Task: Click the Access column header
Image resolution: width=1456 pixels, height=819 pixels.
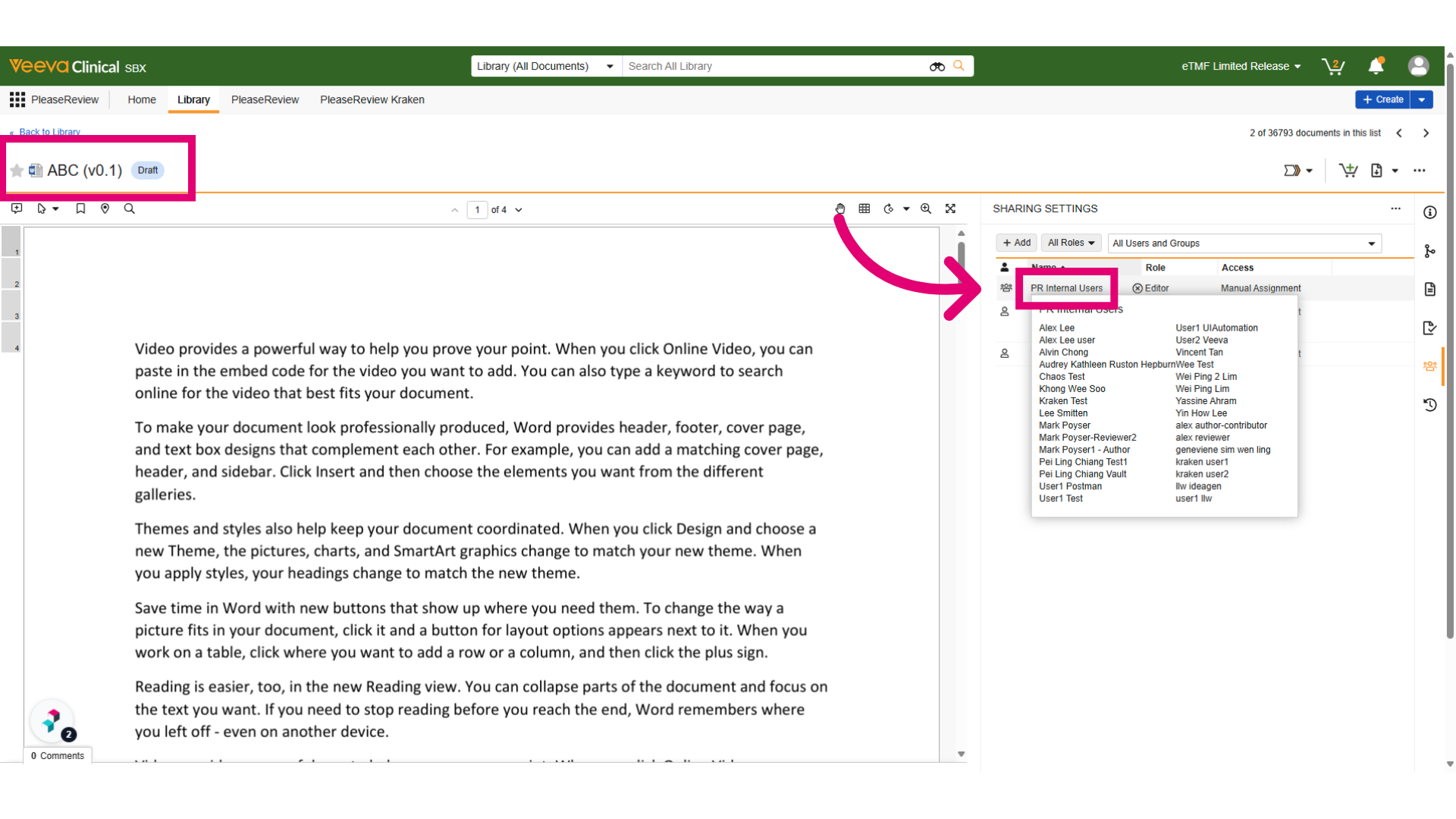Action: (1237, 268)
